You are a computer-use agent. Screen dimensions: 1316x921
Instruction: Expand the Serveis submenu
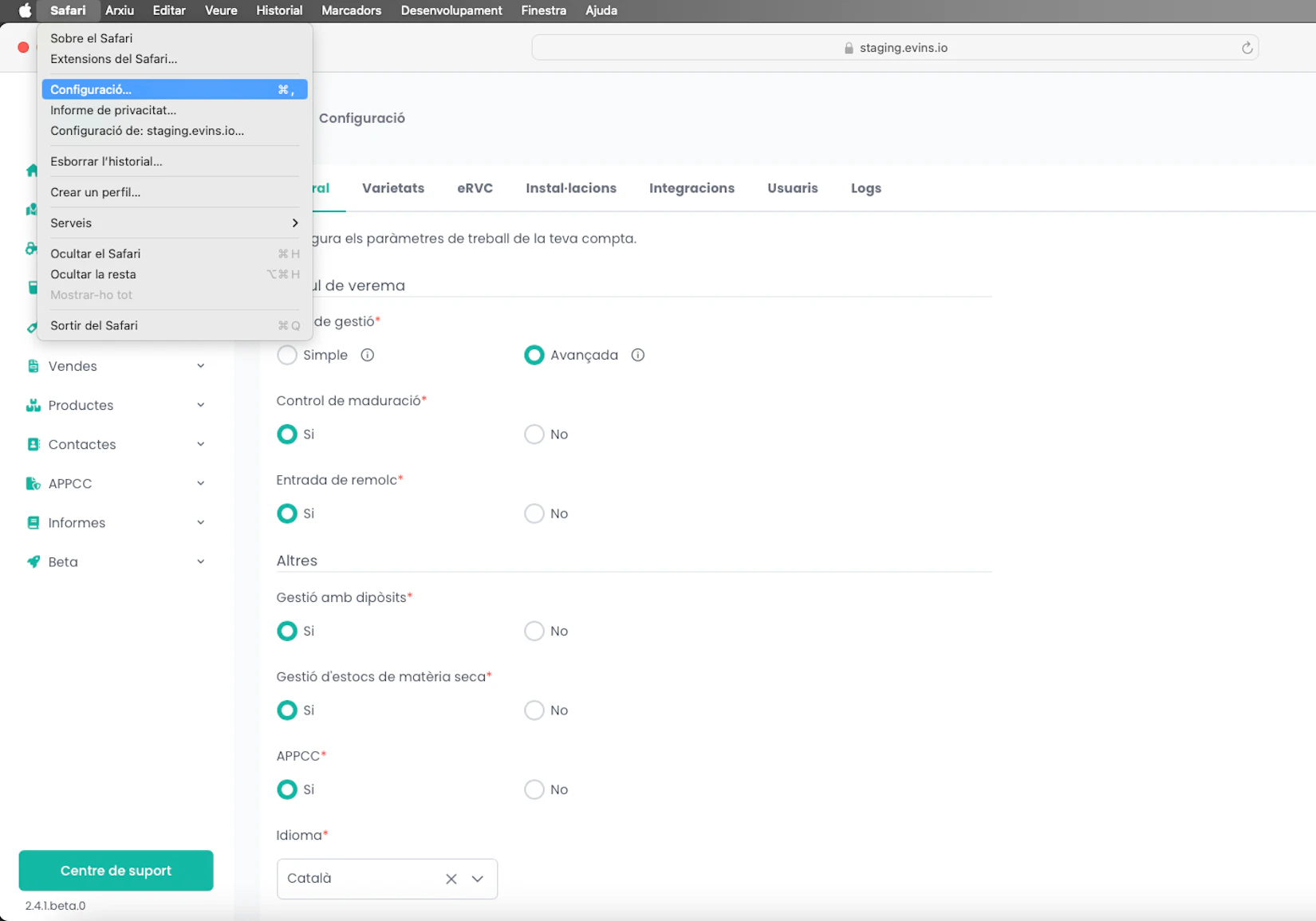(174, 223)
